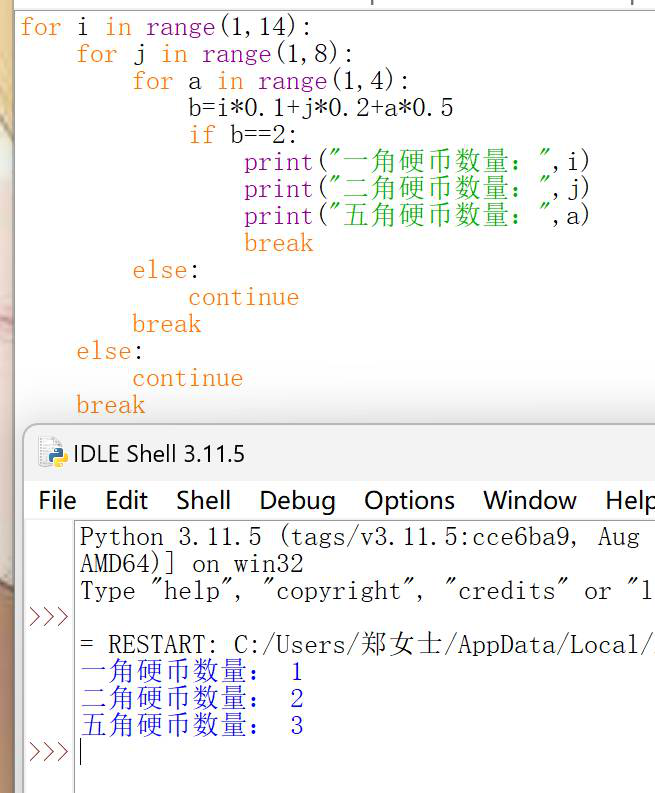655x793 pixels.
Task: Click the innermost 'break' under the print lines
Action: [x=279, y=243]
